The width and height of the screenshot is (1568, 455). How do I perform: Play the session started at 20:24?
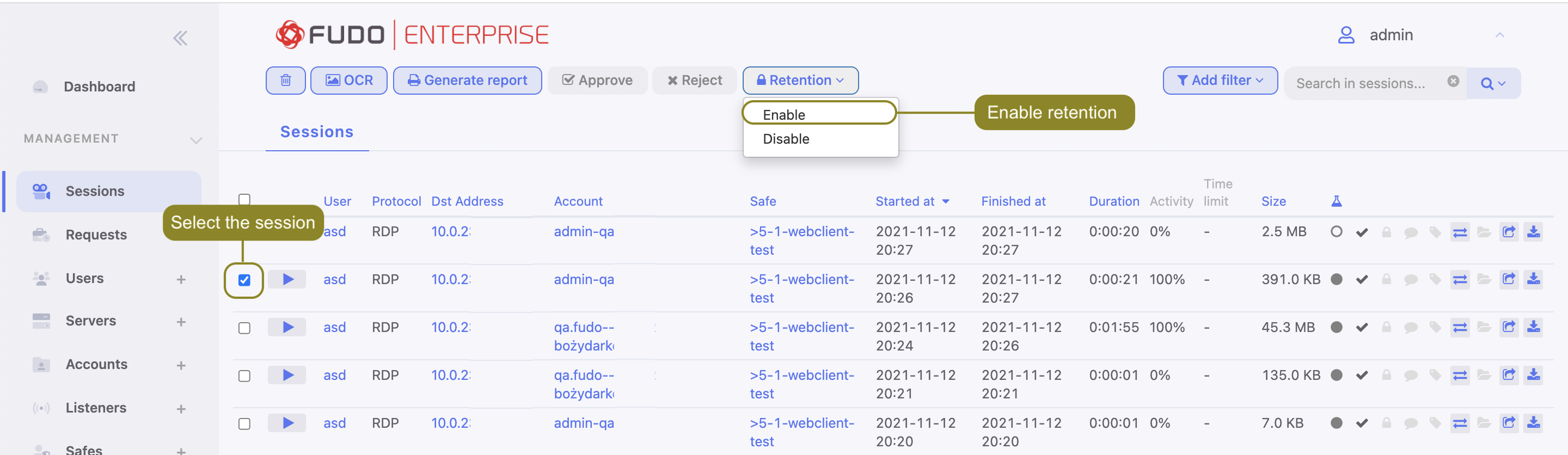[x=287, y=327]
